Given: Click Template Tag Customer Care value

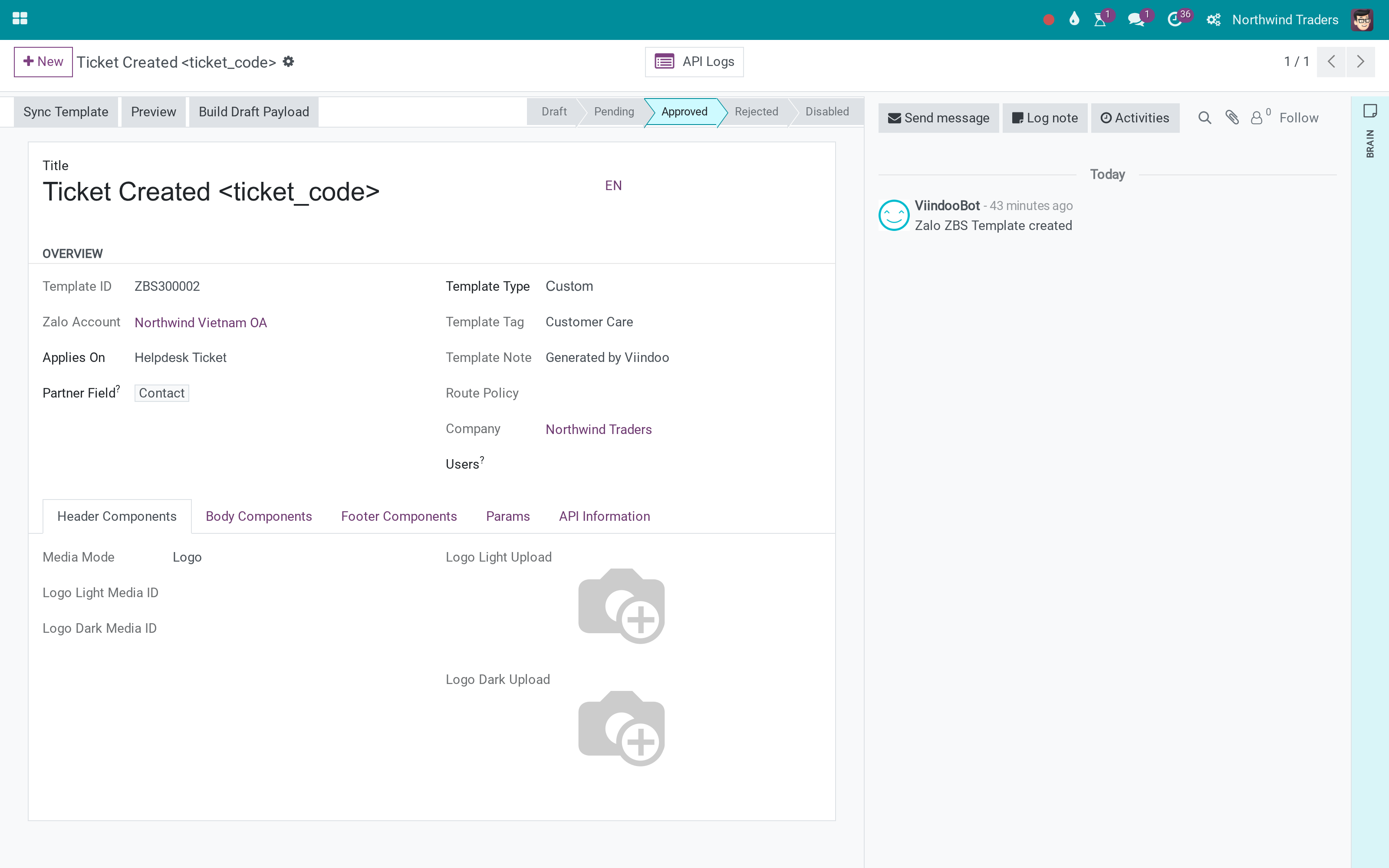Looking at the screenshot, I should pos(589,322).
